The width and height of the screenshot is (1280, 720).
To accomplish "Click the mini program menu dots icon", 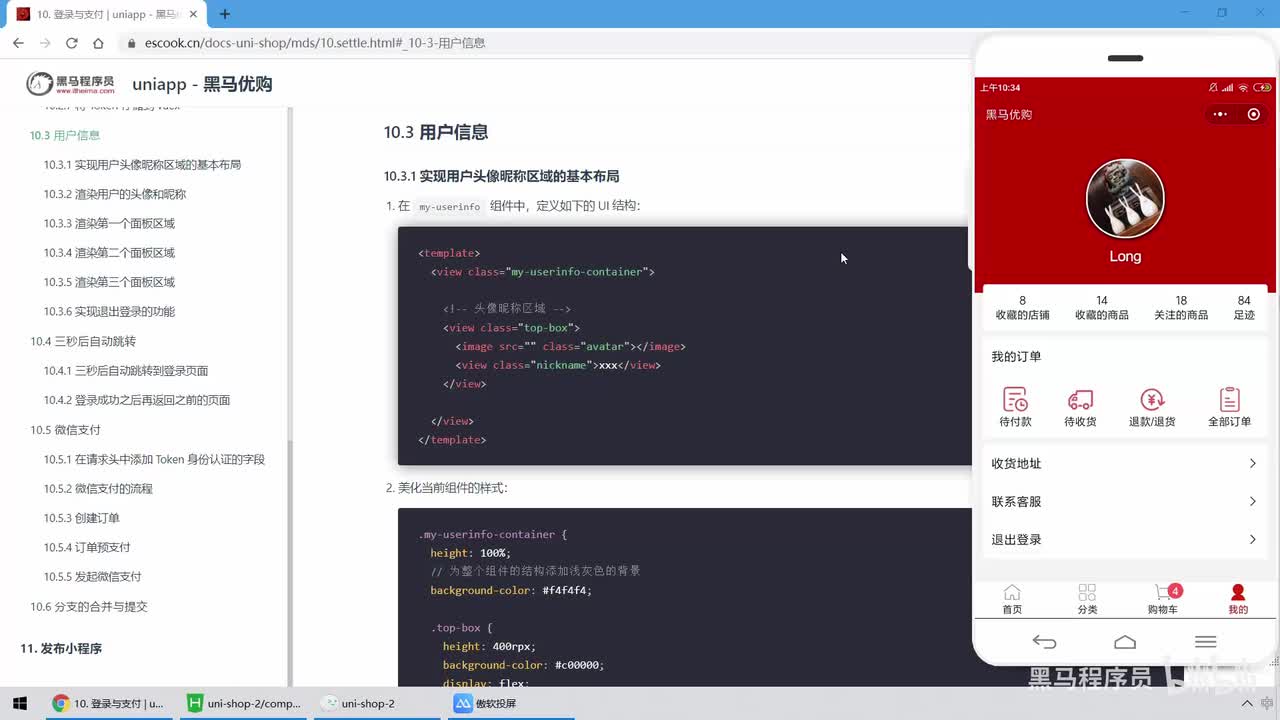I will click(1220, 114).
